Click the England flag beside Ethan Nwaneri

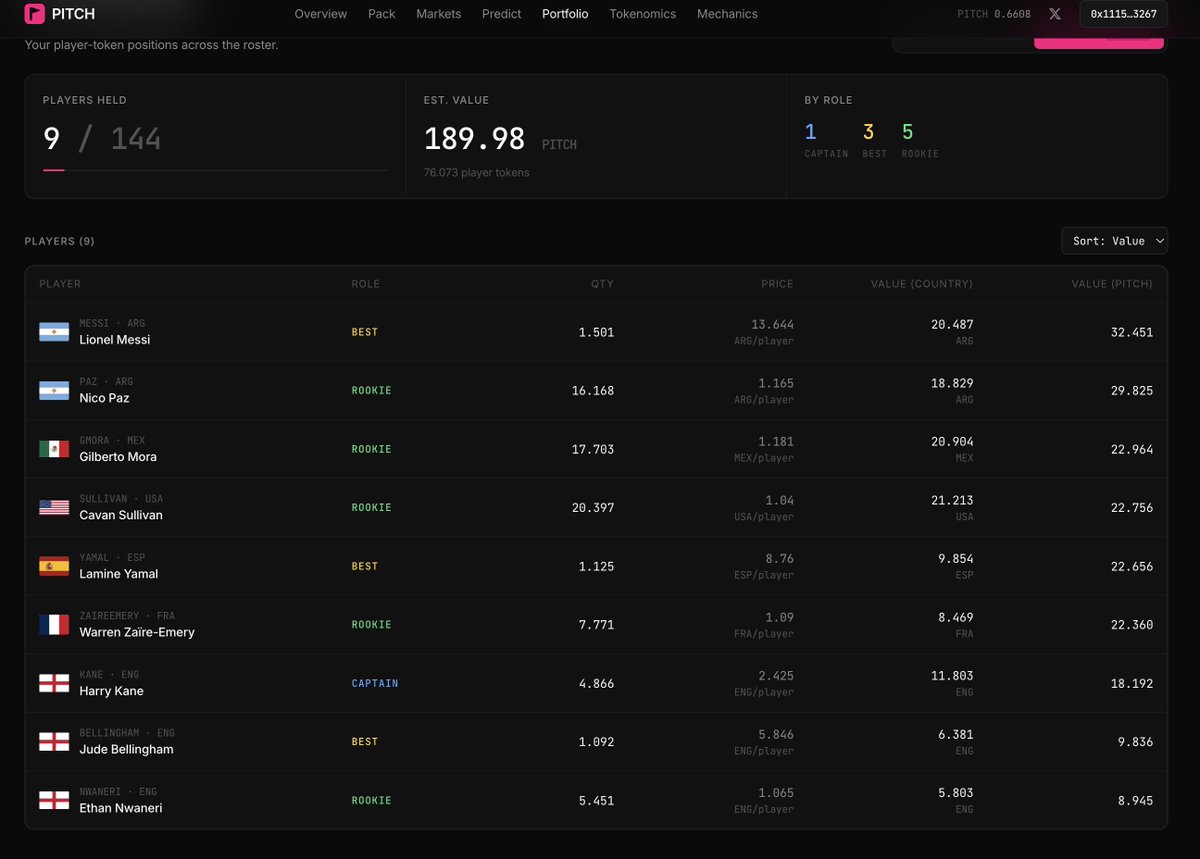54,801
